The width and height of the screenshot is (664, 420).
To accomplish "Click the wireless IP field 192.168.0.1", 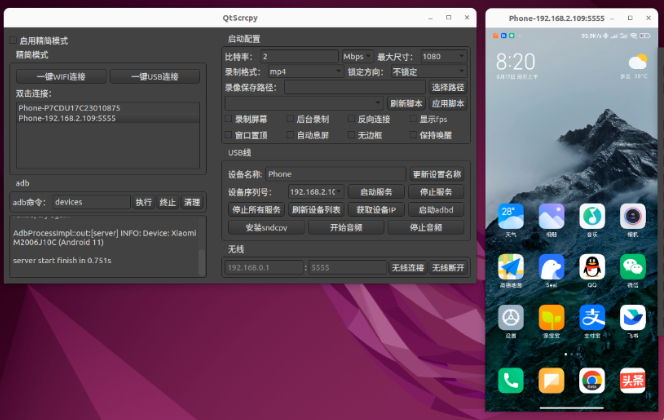I will tap(264, 268).
